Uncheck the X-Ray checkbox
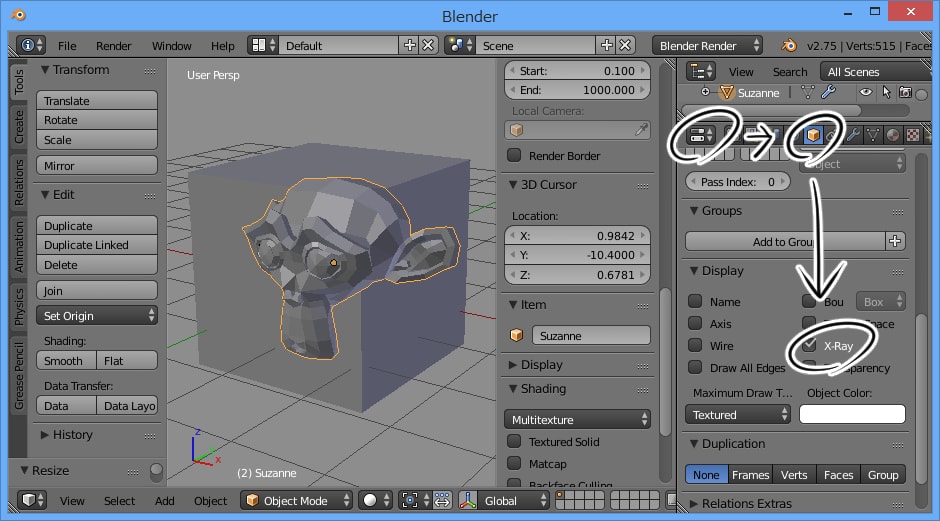The width and height of the screenshot is (940, 521). [x=809, y=345]
